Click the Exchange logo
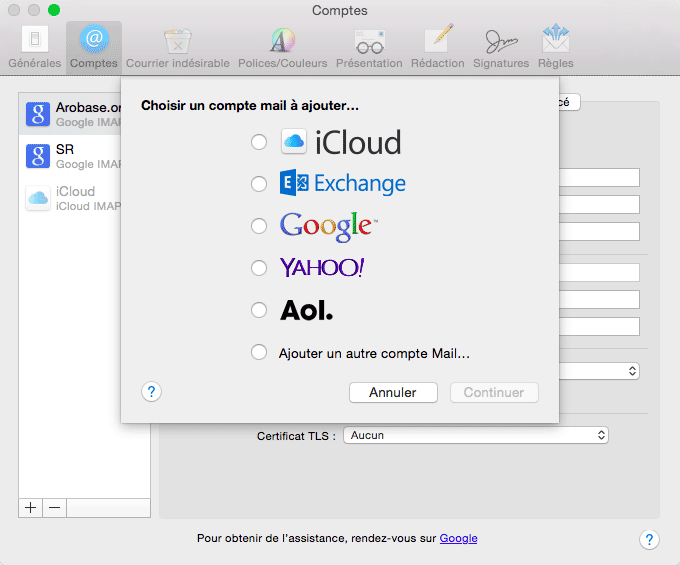680x565 pixels. coord(343,183)
